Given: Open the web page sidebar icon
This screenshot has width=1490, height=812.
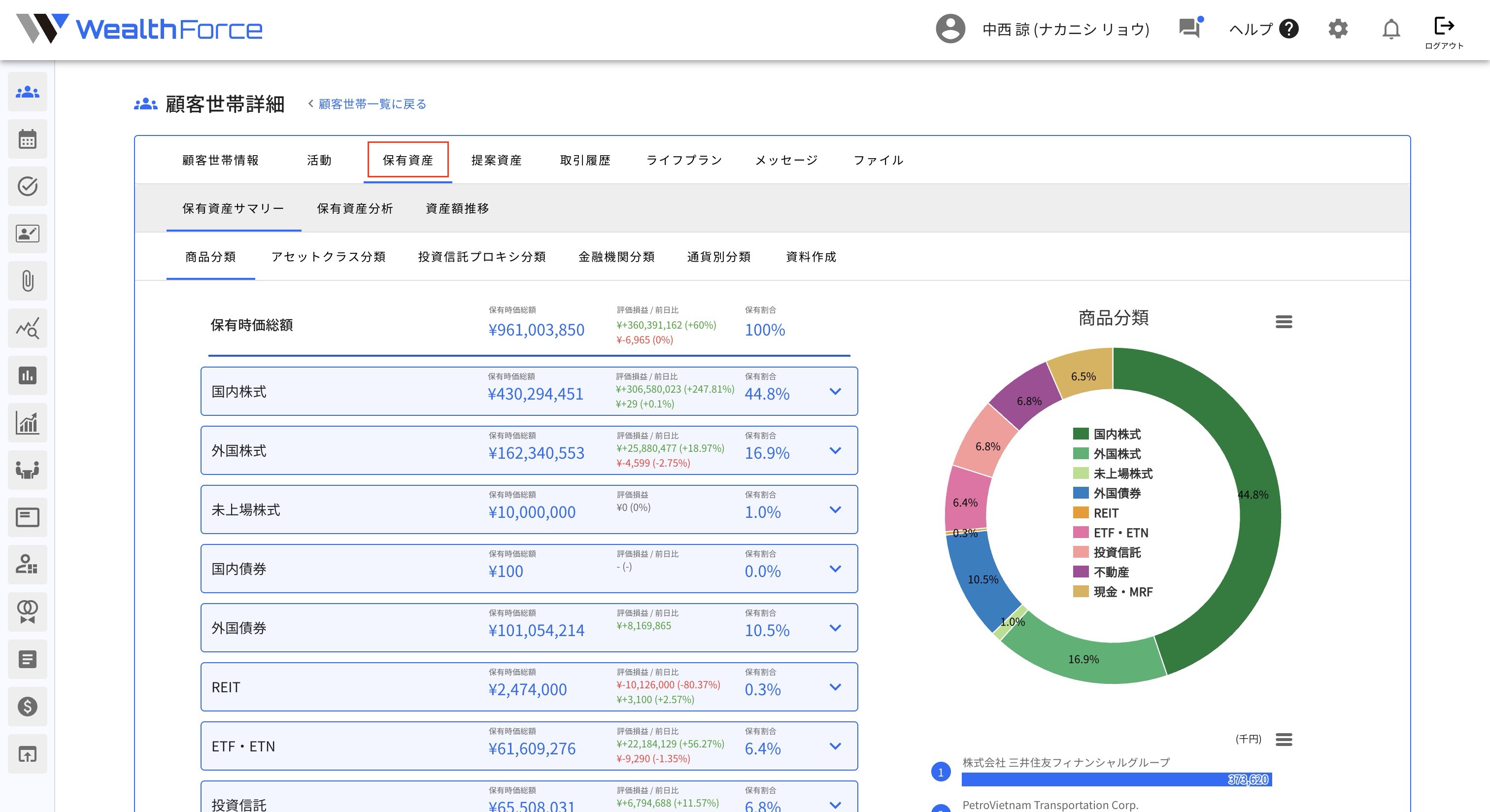Looking at the screenshot, I should pos(27,517).
